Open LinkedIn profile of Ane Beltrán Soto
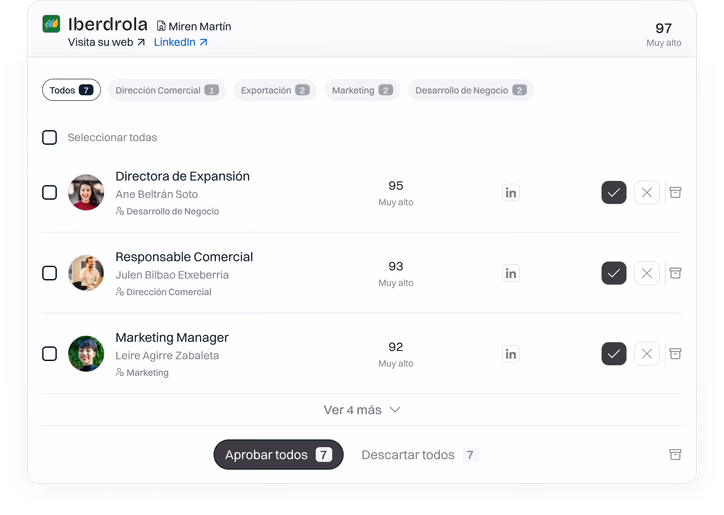 pyautogui.click(x=511, y=193)
